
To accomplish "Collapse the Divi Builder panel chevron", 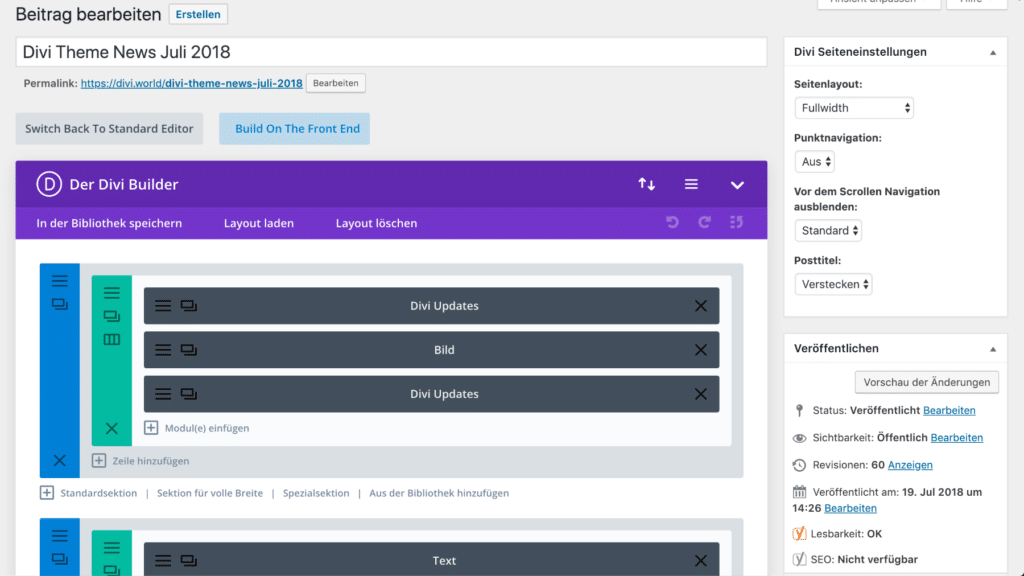I will [737, 185].
